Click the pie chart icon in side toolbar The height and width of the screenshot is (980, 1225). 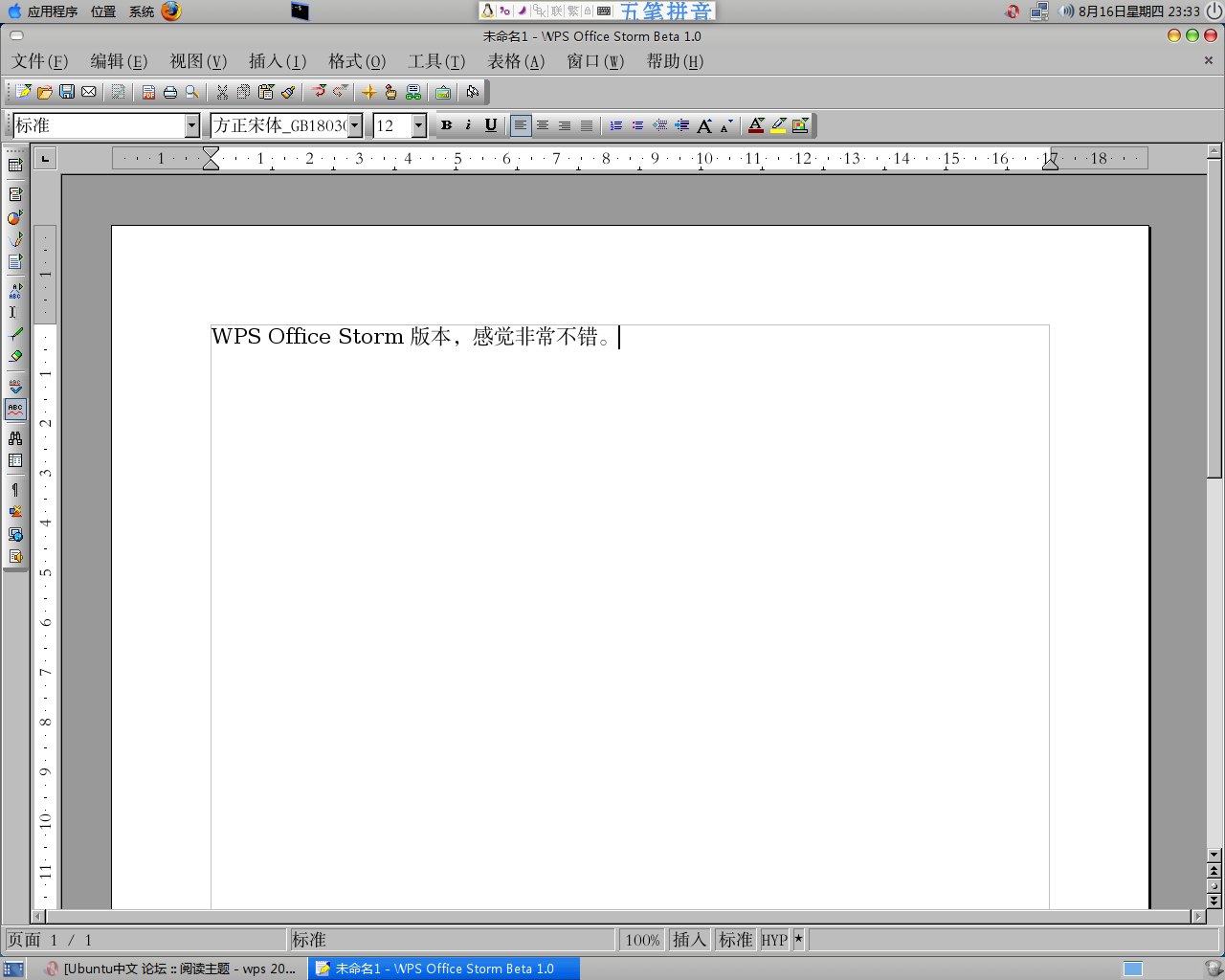pos(15,217)
